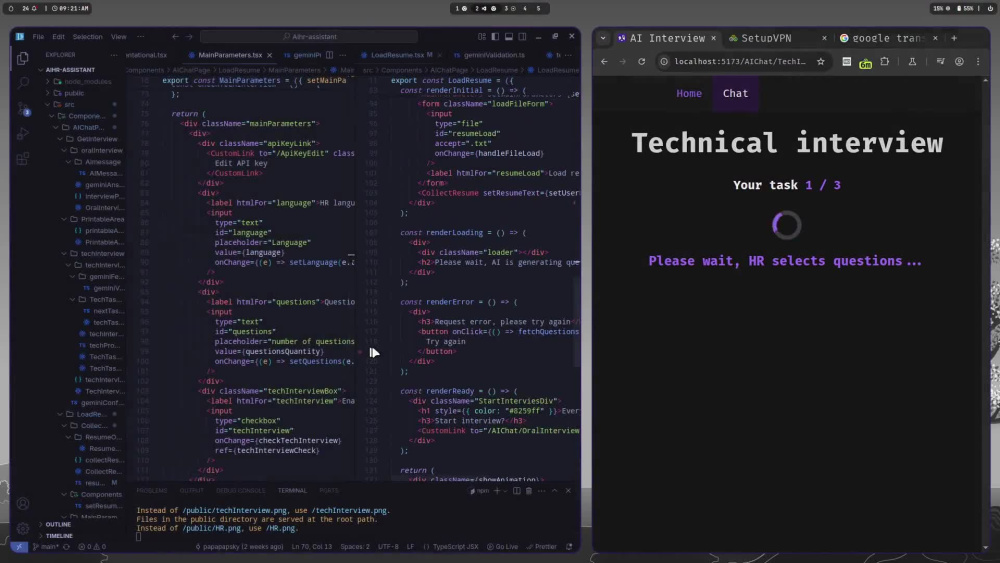Toggle secondary sidebar layout icon
The height and width of the screenshot is (563, 1000).
point(522,36)
